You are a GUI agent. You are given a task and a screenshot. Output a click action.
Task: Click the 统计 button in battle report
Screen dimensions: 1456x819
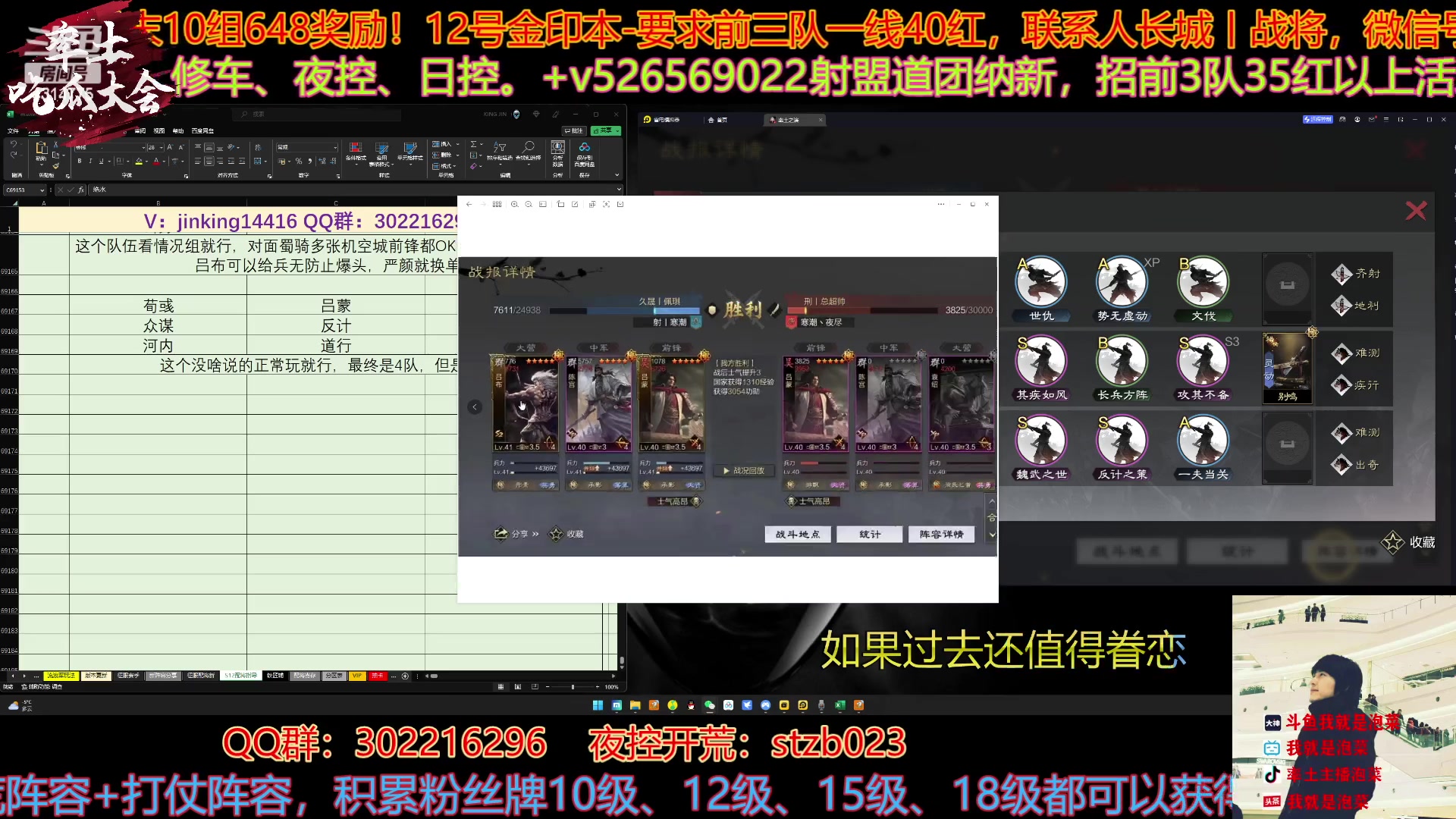tap(870, 534)
